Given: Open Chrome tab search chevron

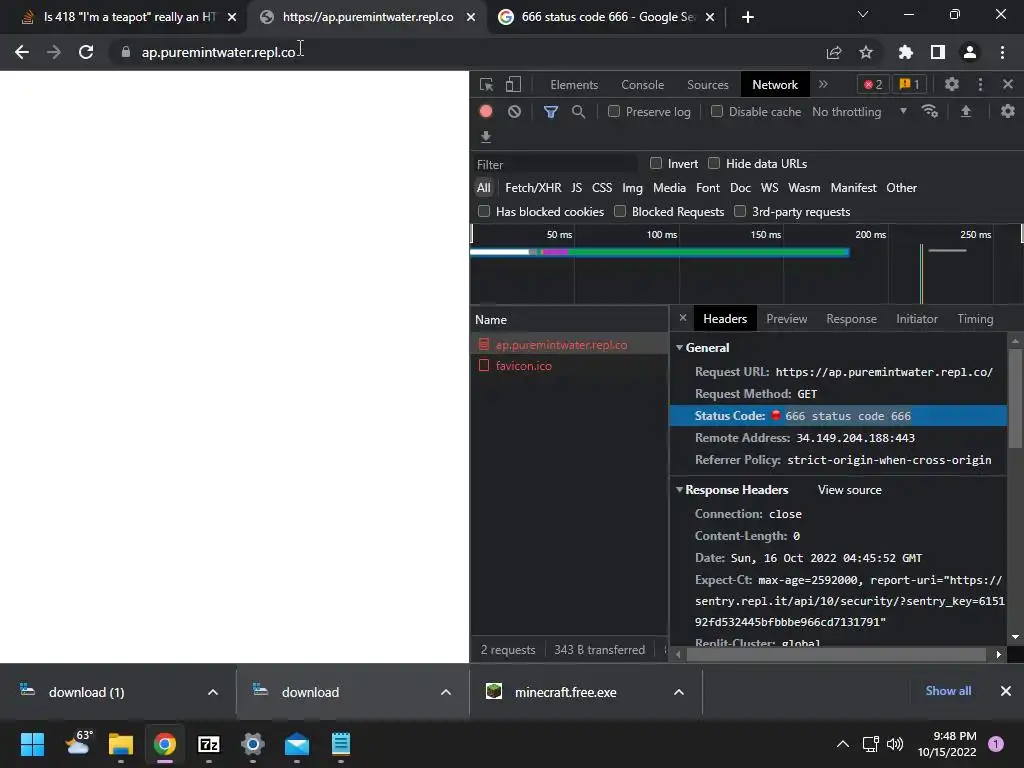Looking at the screenshot, I should 863,14.
